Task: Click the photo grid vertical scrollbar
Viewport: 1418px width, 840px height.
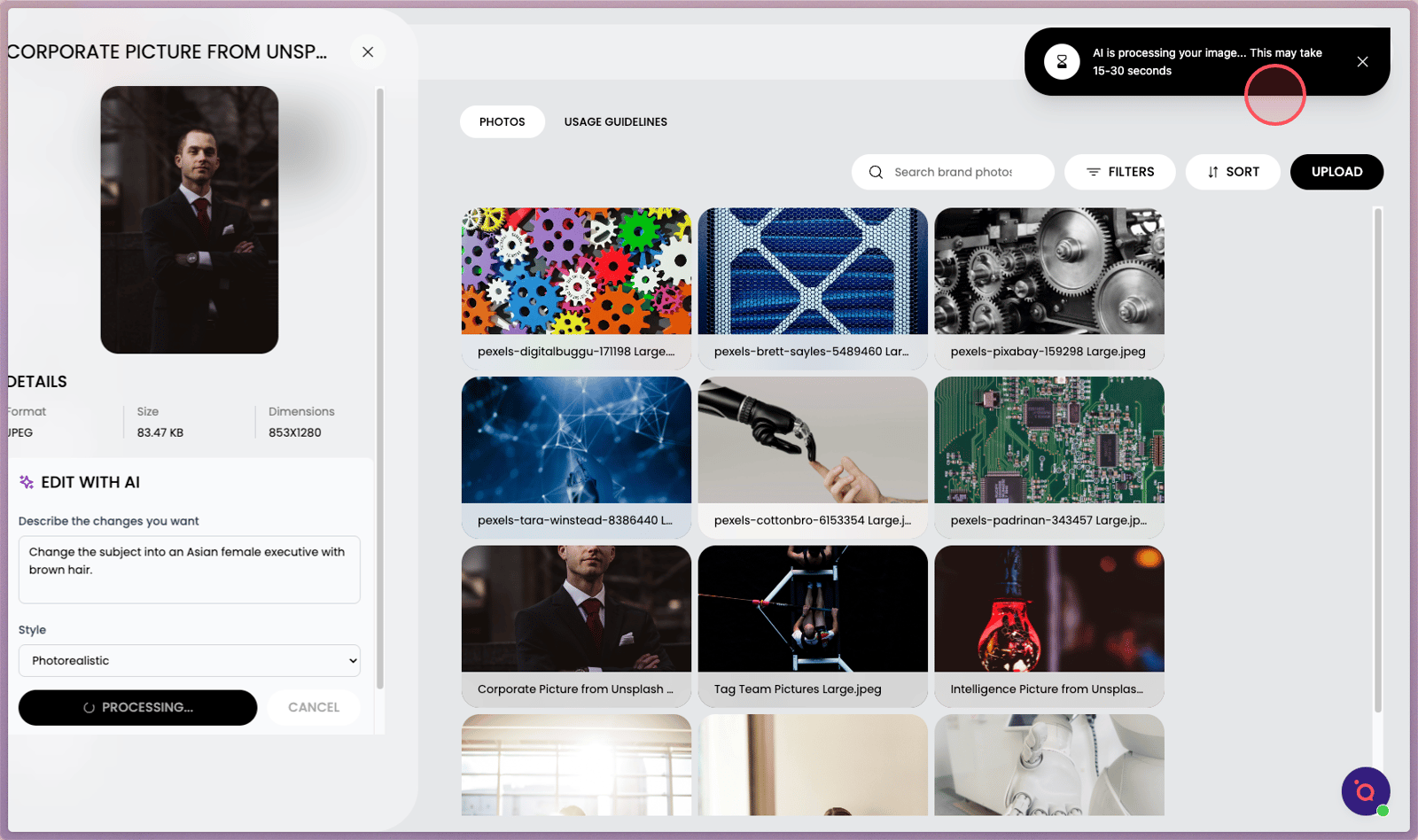Action: [1377, 461]
